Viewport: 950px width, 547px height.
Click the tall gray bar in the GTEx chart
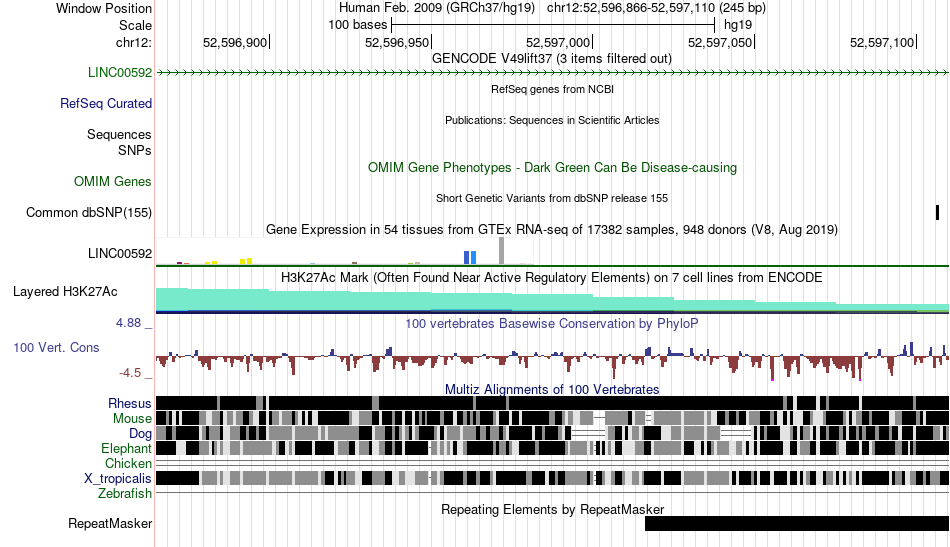pyautogui.click(x=501, y=251)
